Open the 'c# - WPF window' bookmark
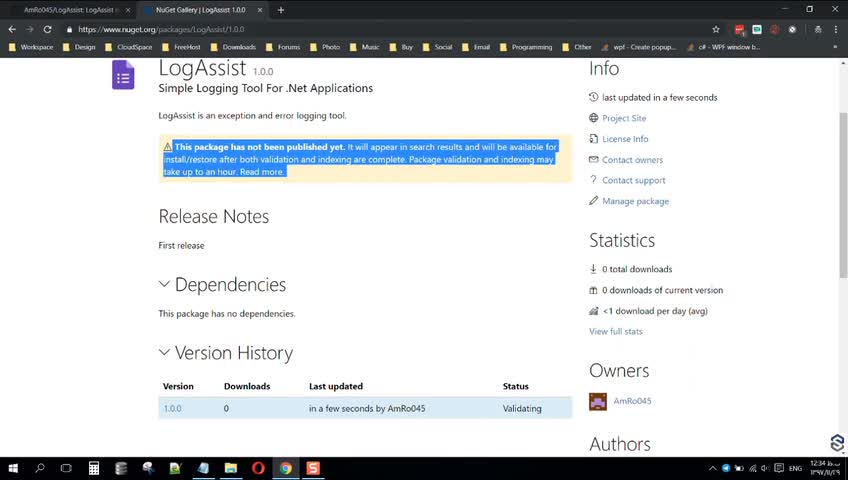 (x=724, y=47)
